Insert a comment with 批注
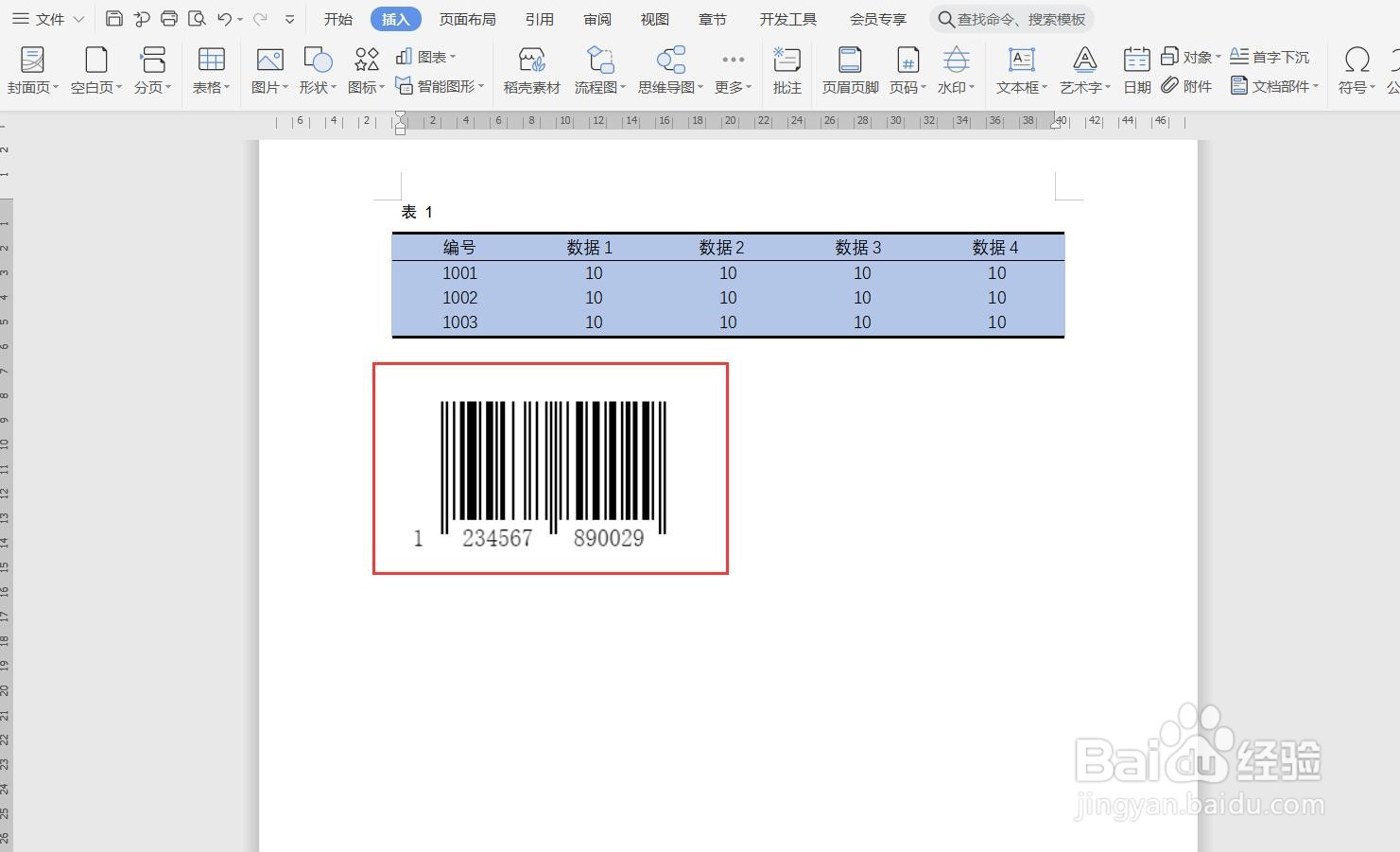1400x852 pixels. pyautogui.click(x=787, y=70)
